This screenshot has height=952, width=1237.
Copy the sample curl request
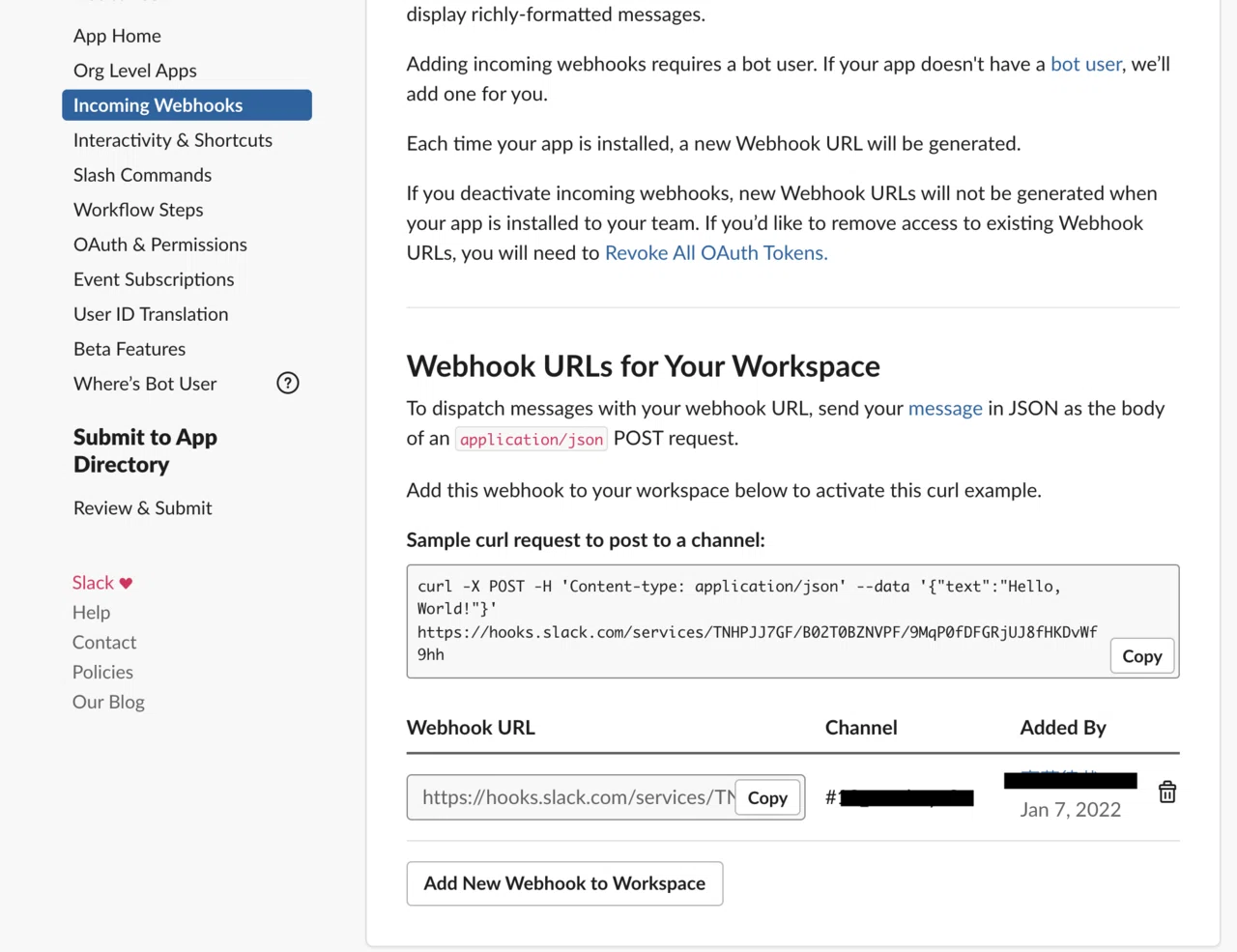[1142, 656]
